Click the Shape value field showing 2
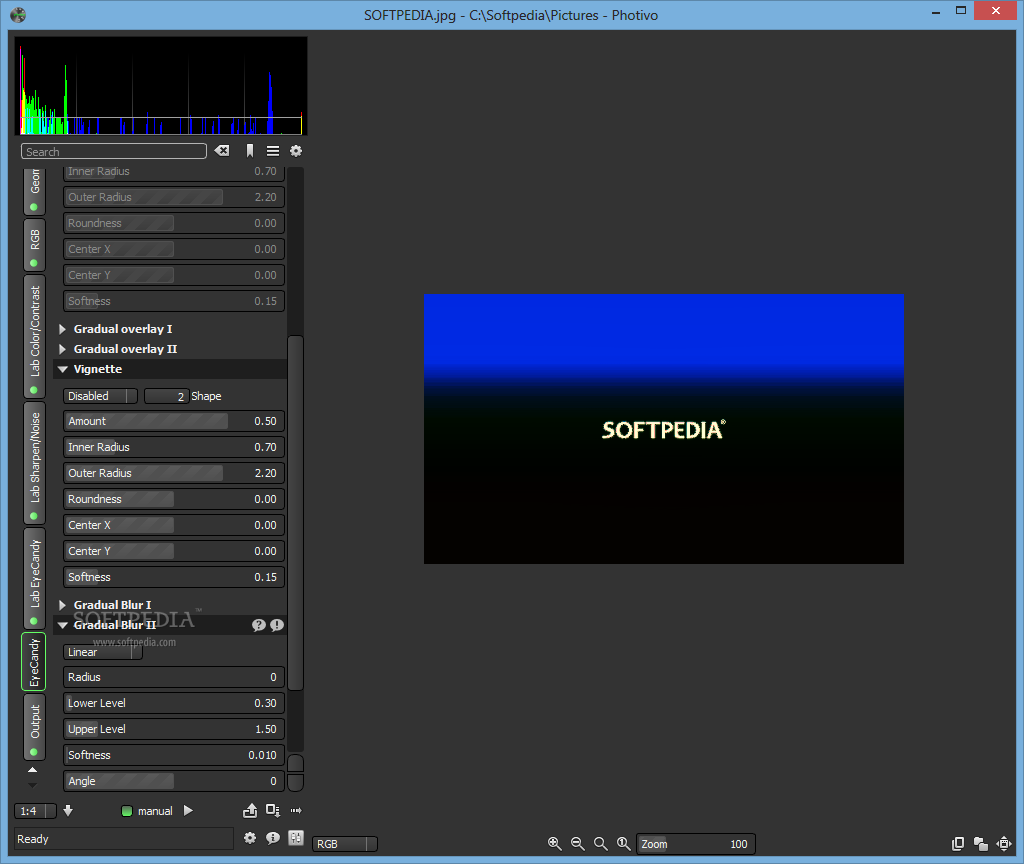The height and width of the screenshot is (864, 1024). pyautogui.click(x=167, y=396)
